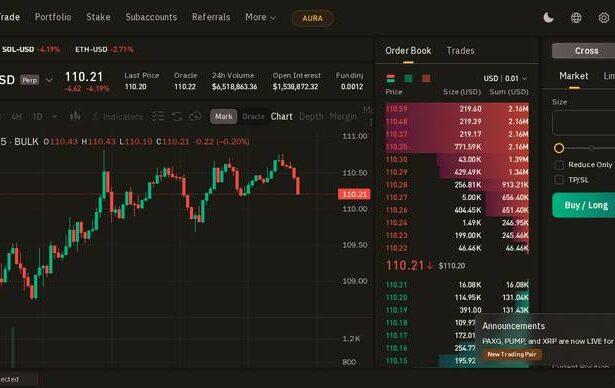
Task: Click the Buy / Long button
Action: click(584, 205)
